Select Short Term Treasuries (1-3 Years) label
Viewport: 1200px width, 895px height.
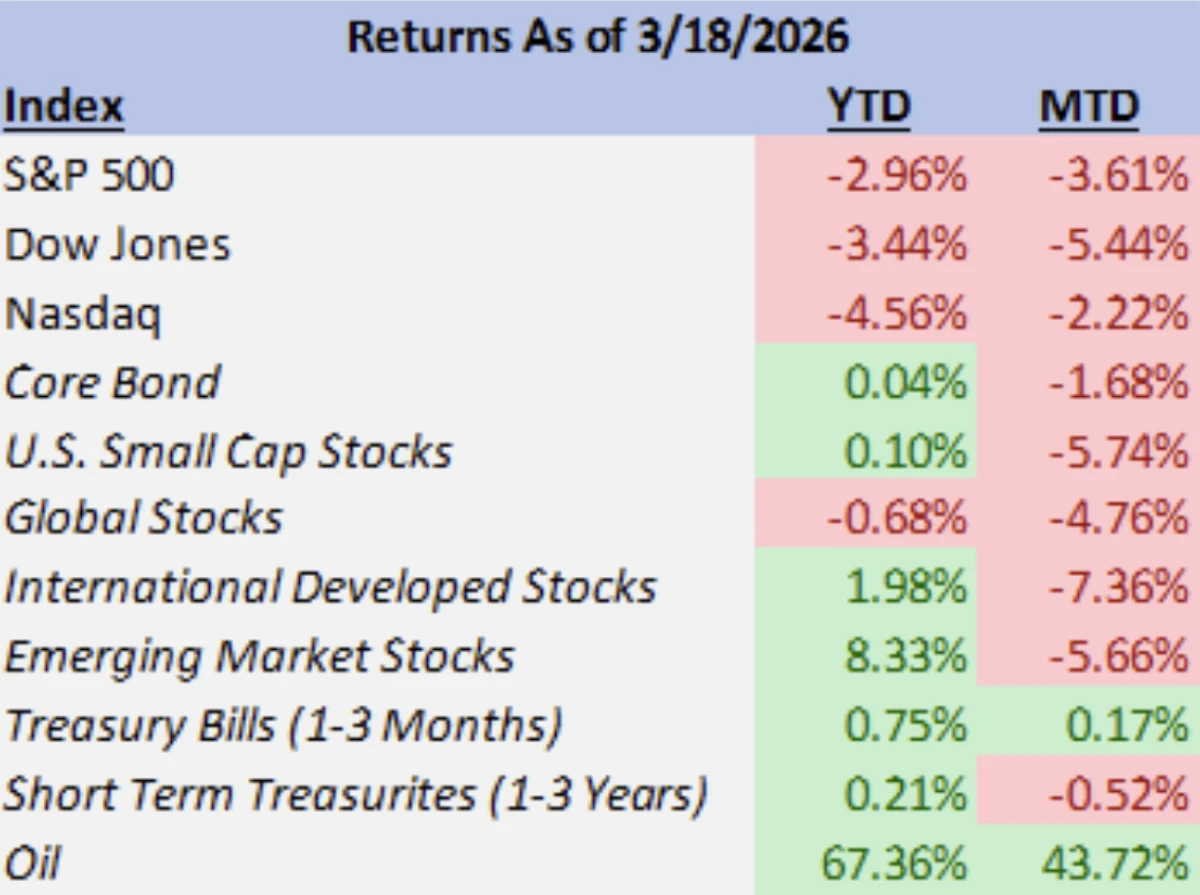tap(356, 795)
